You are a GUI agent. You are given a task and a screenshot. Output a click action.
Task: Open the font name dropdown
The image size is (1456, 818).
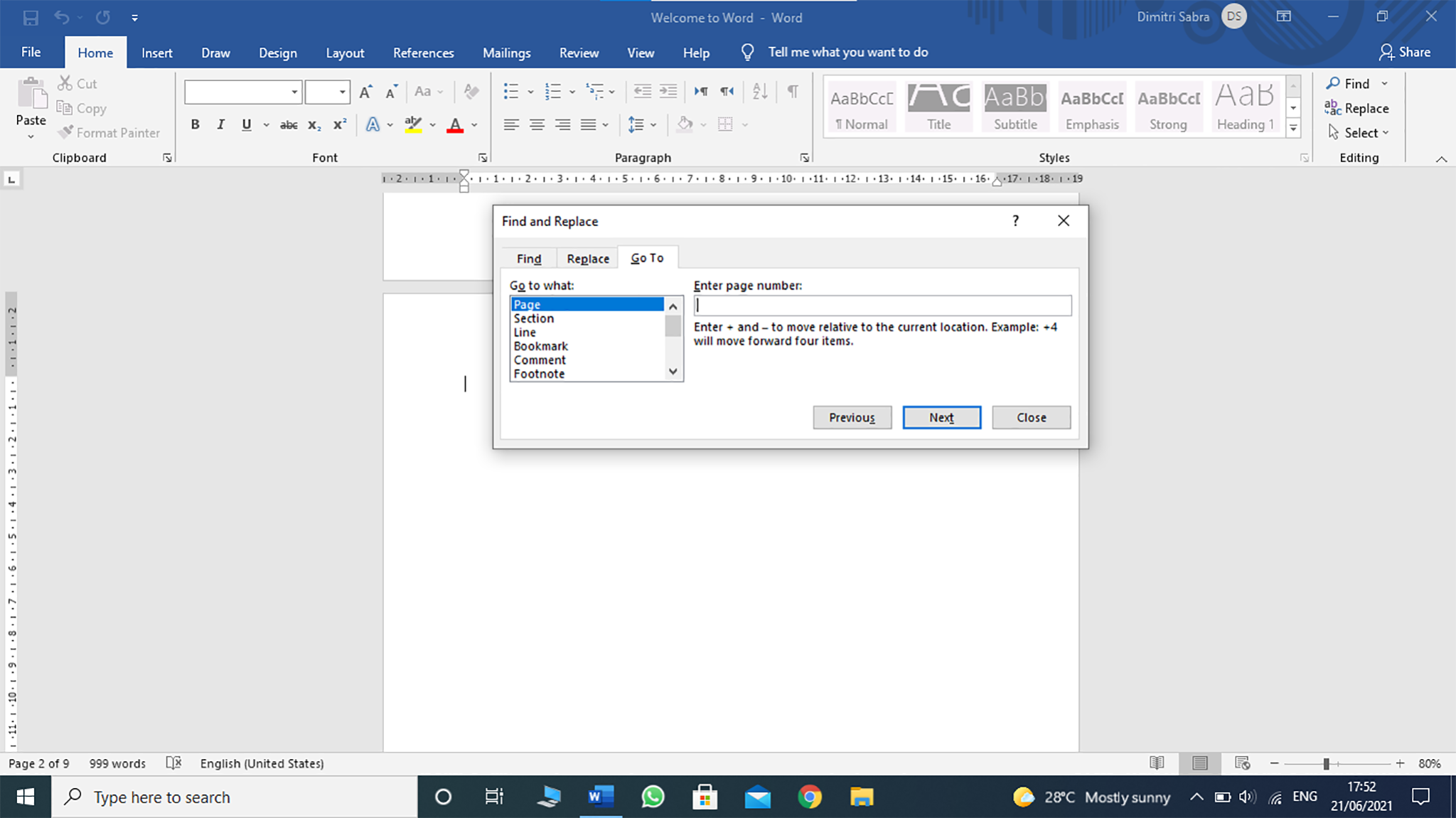tap(294, 92)
